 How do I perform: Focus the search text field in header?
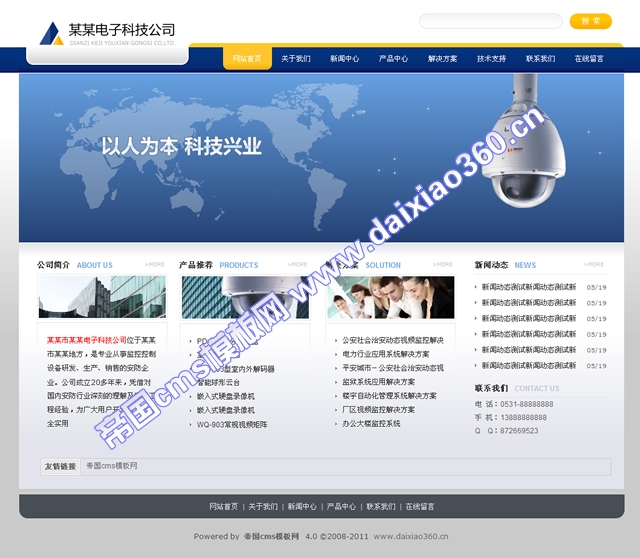[x=490, y=21]
